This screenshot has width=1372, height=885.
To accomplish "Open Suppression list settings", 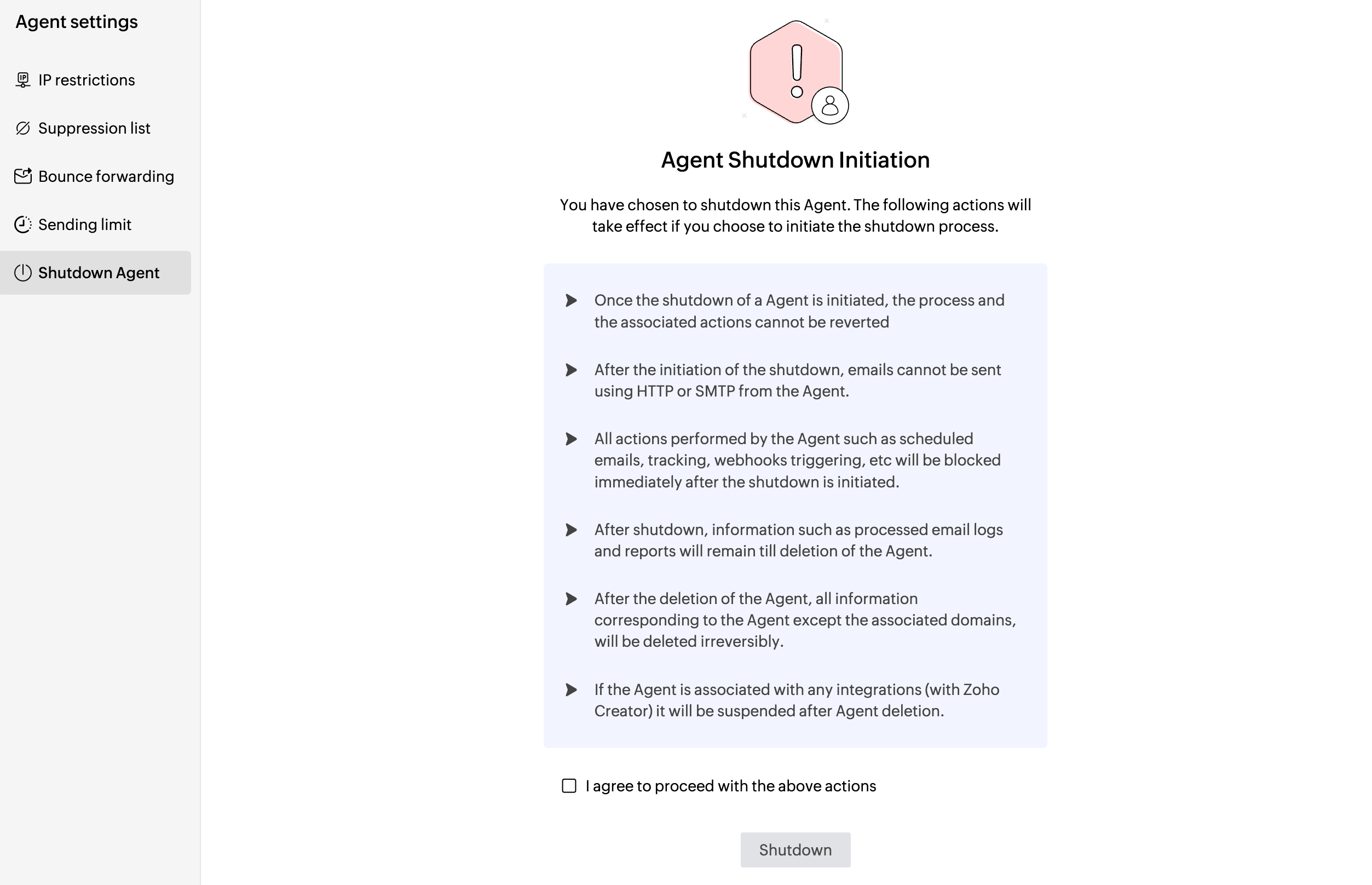I will 94,128.
